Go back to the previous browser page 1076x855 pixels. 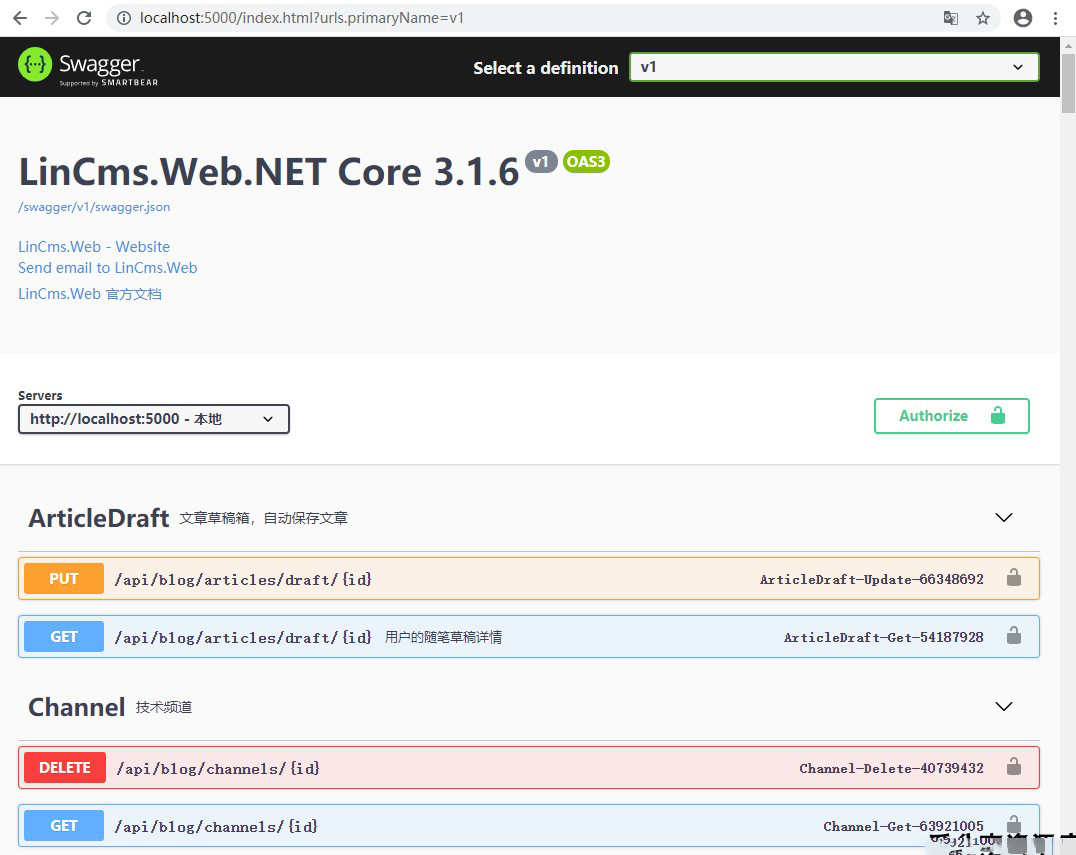click(x=20, y=18)
